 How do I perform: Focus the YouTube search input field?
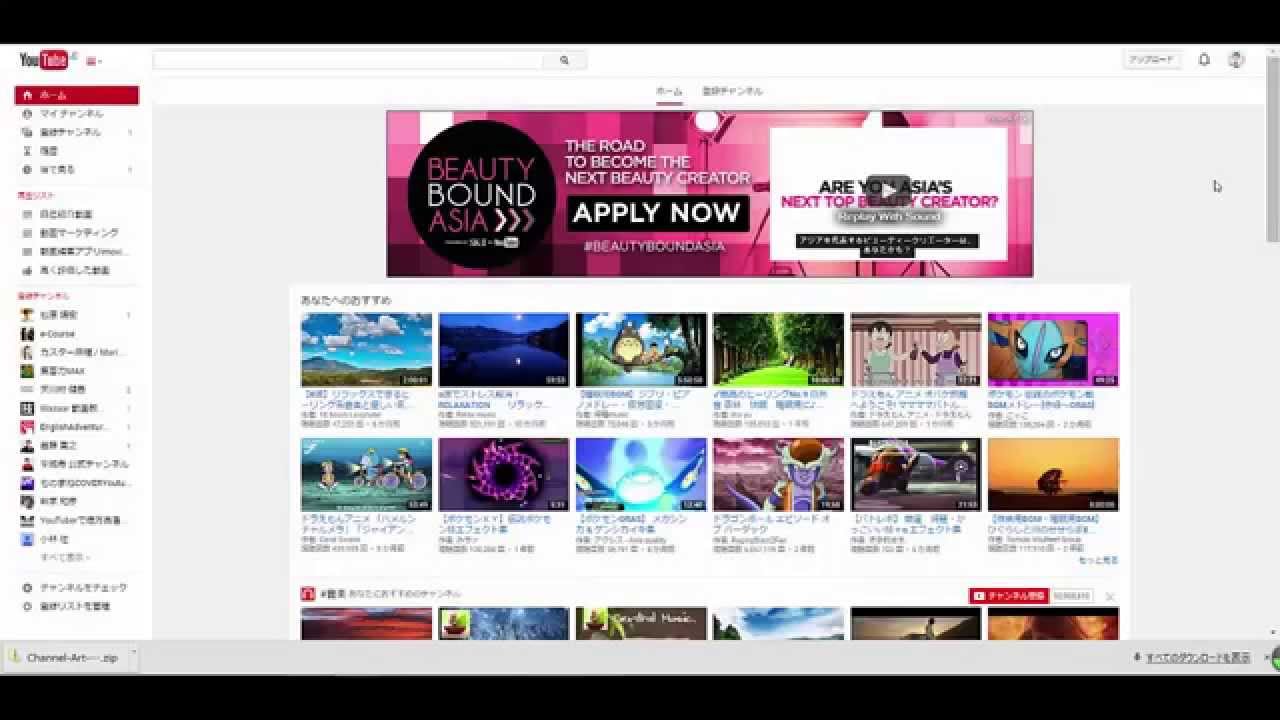coord(348,61)
